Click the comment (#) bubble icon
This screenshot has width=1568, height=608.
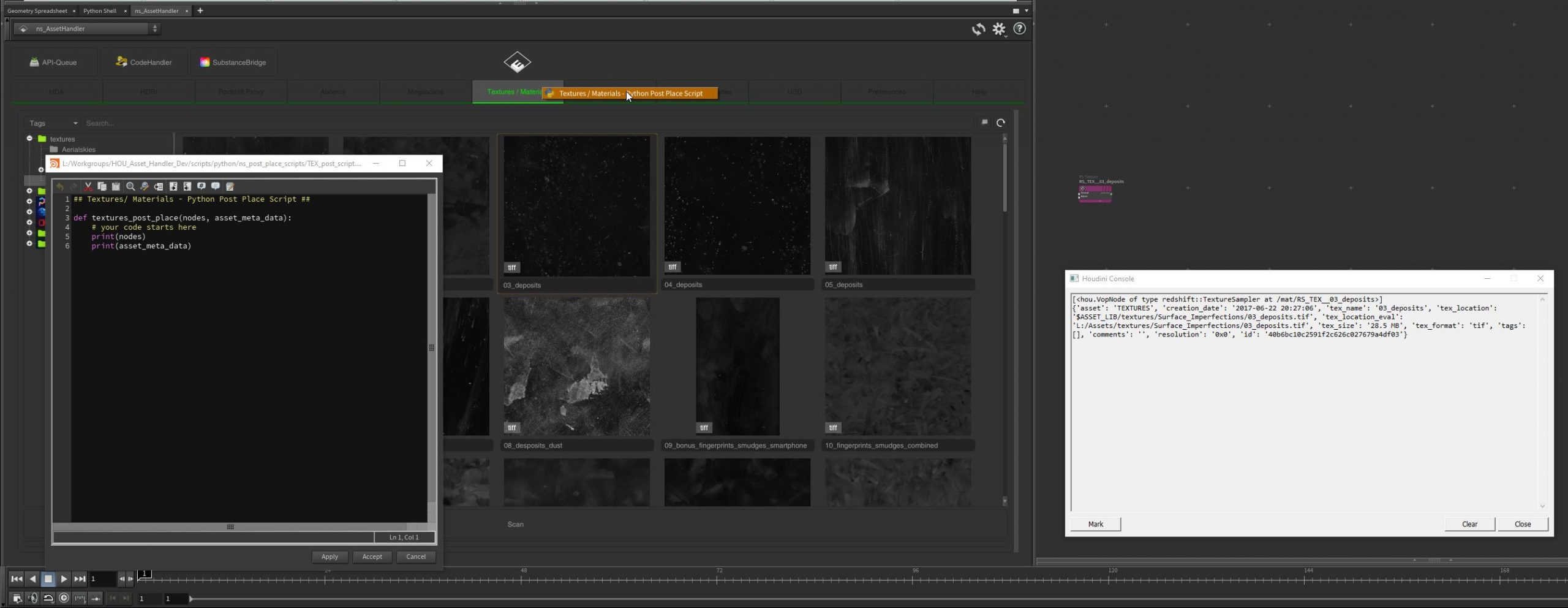click(202, 186)
